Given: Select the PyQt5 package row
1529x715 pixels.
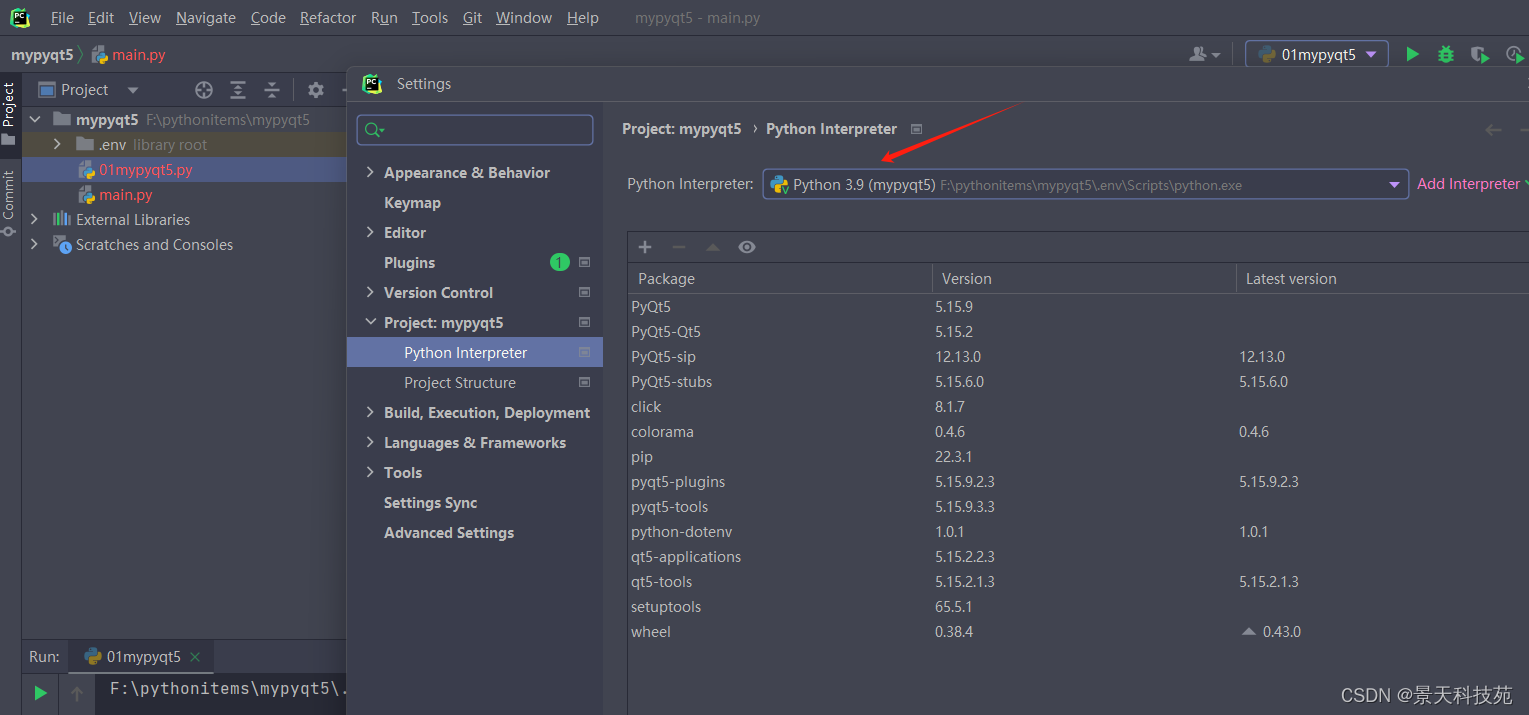Looking at the screenshot, I should click(1078, 306).
